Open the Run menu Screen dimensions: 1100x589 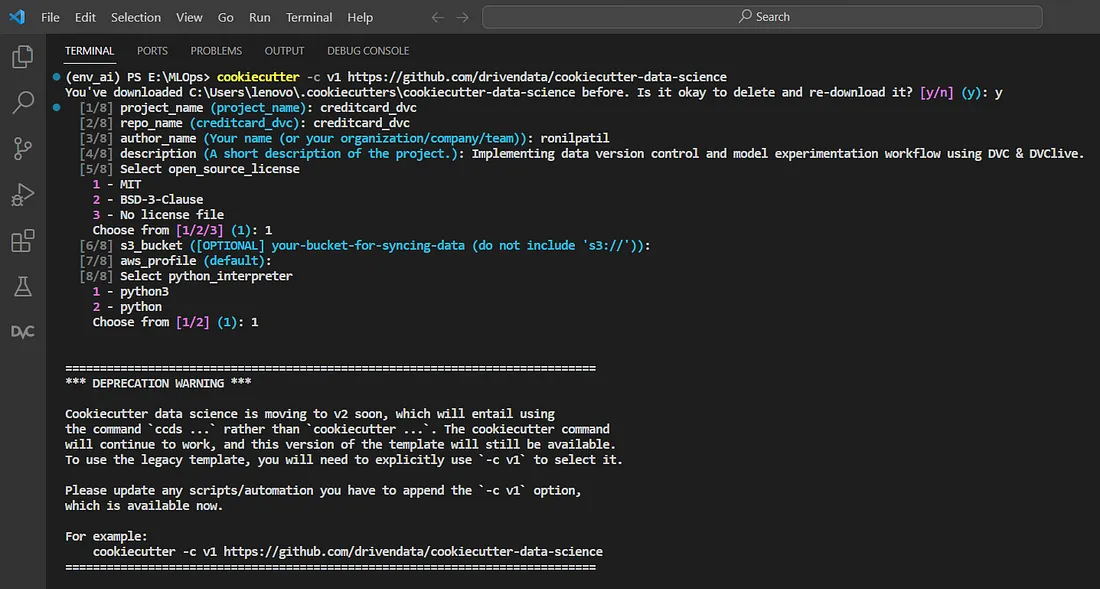[260, 18]
